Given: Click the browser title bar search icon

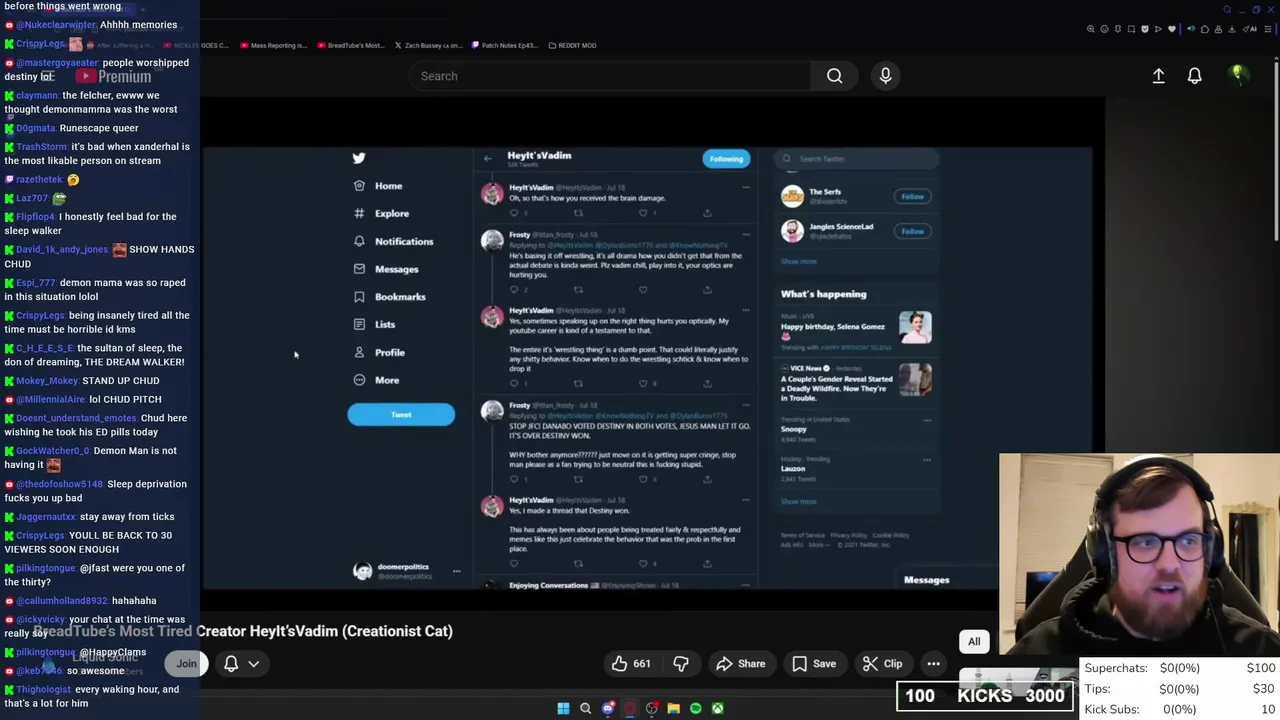Looking at the screenshot, I should click(1227, 10).
